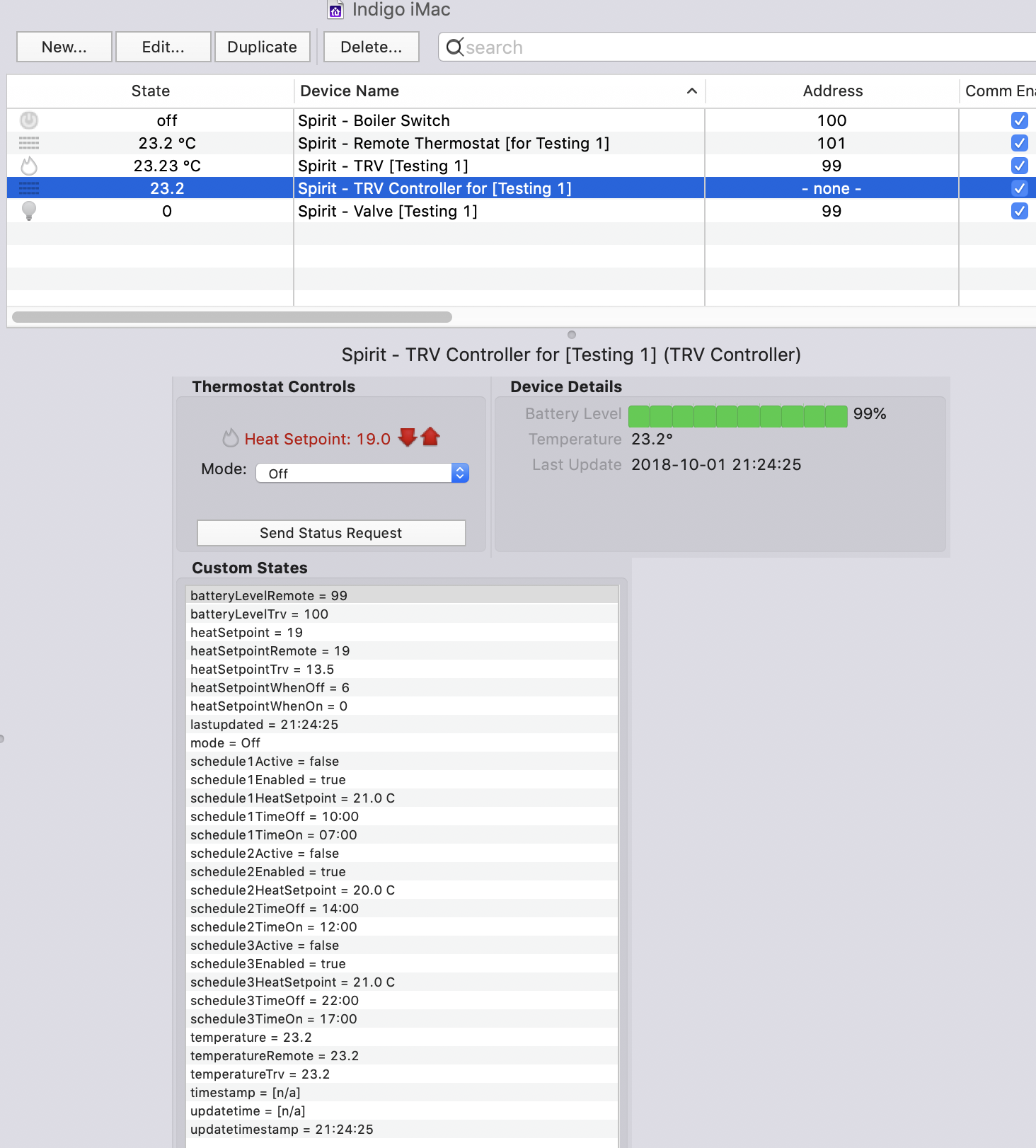Click the power icon for Boiler Switch
The image size is (1036, 1148).
pos(29,120)
